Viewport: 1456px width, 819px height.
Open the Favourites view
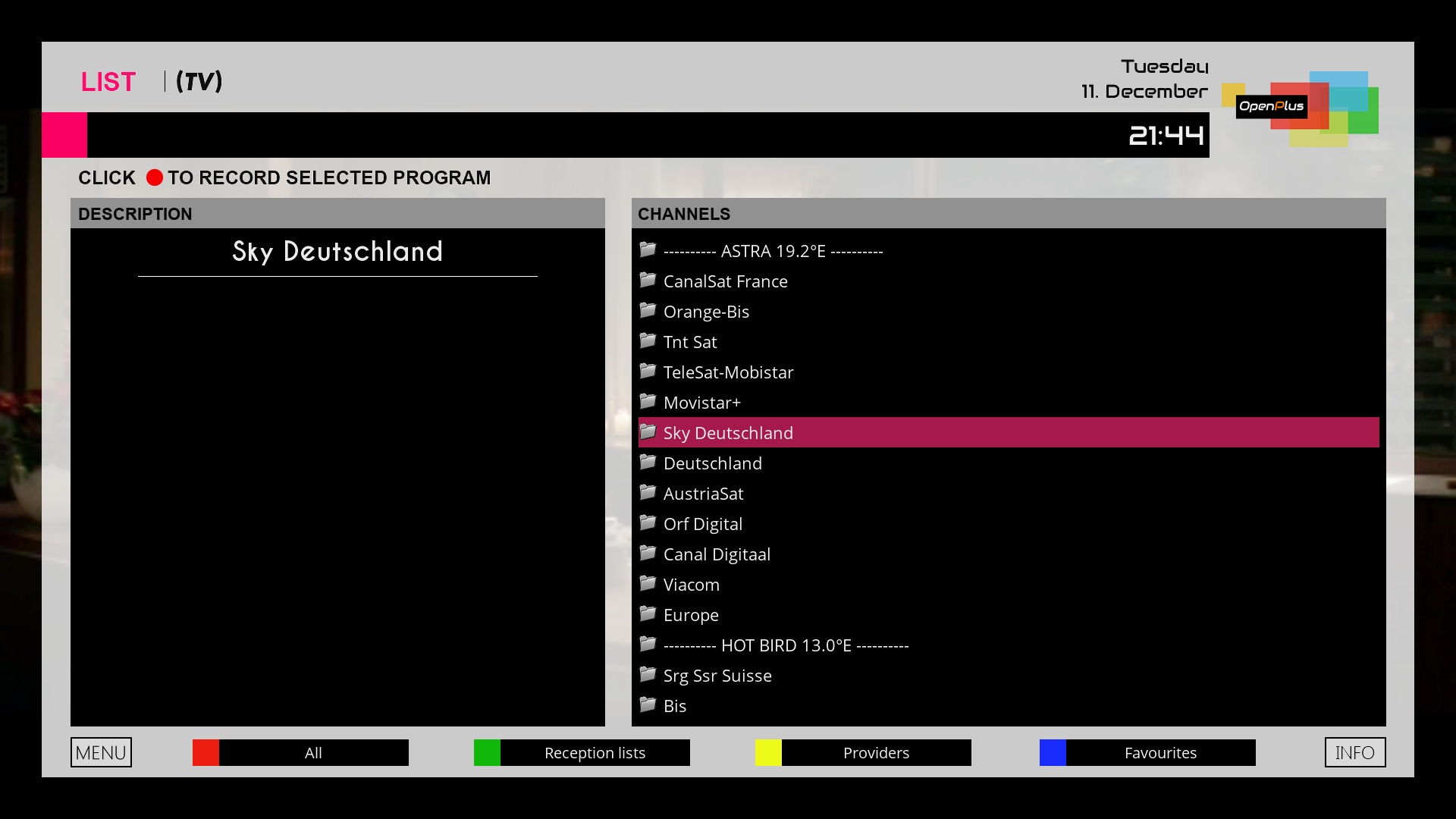coord(1161,752)
